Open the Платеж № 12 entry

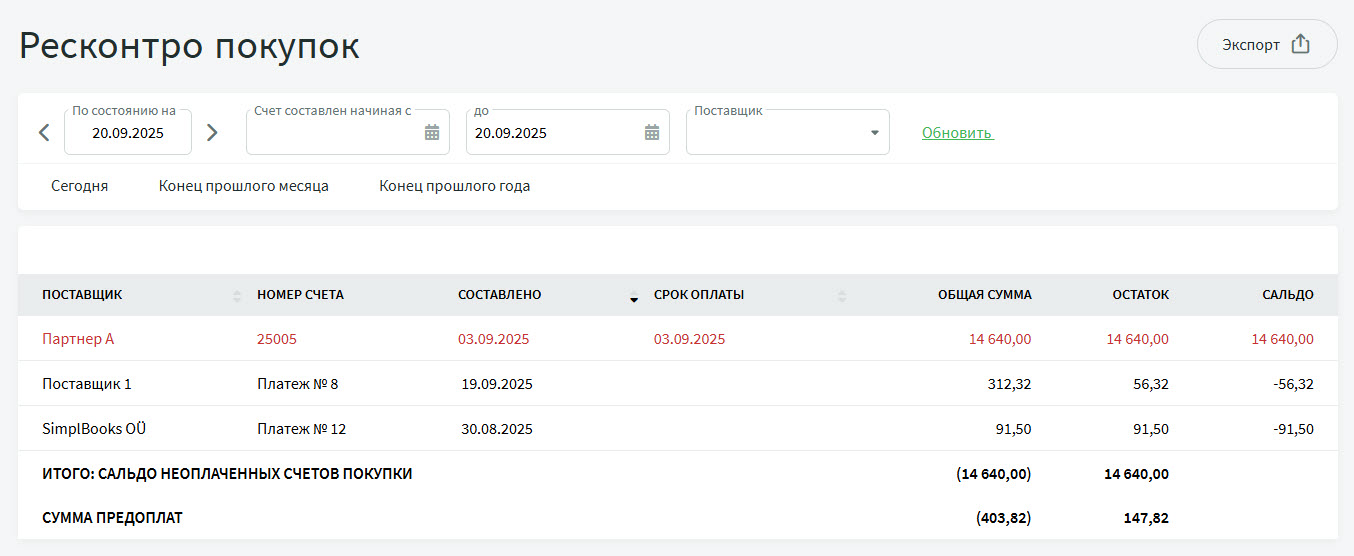click(301, 429)
